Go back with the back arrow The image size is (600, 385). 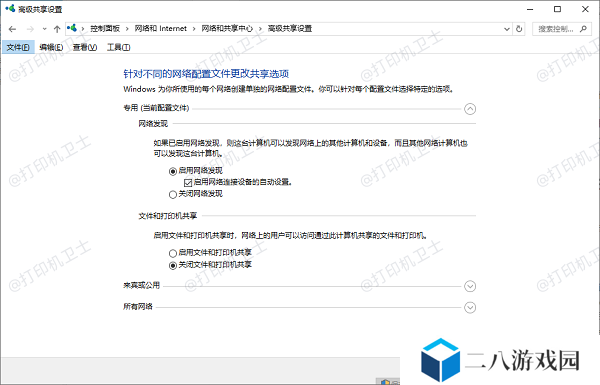click(x=12, y=29)
